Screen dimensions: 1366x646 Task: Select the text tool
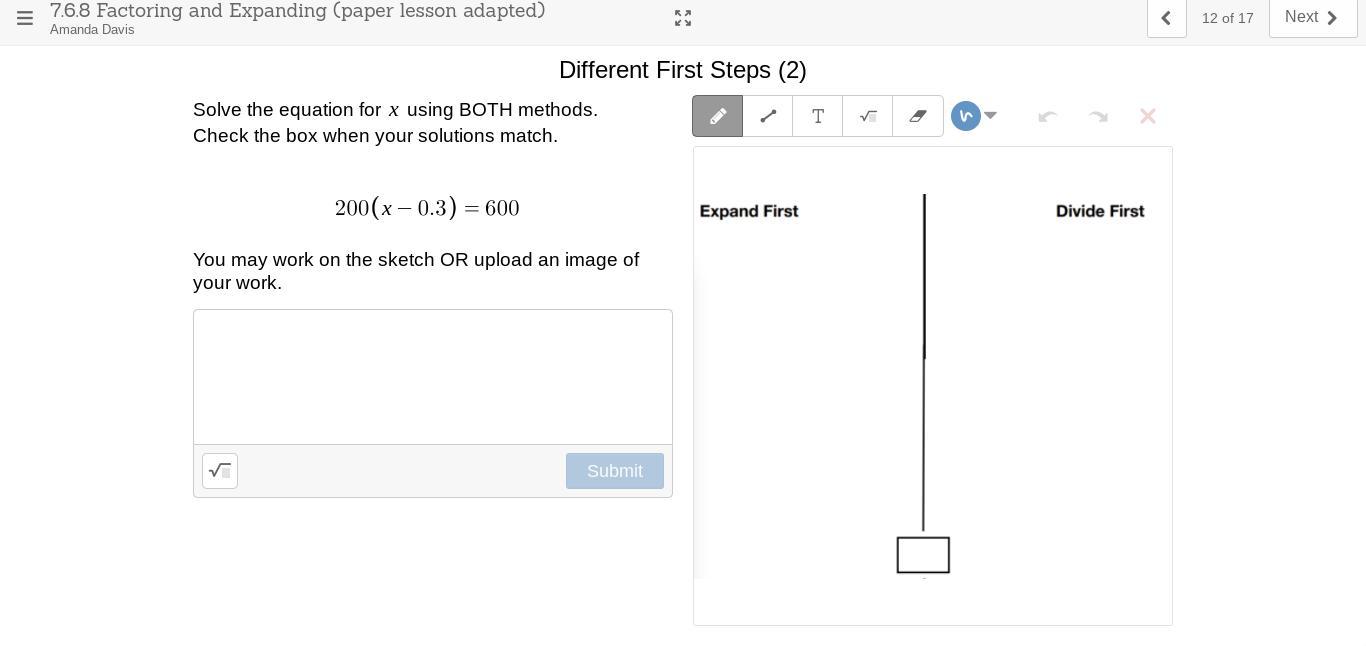pyautogui.click(x=818, y=116)
